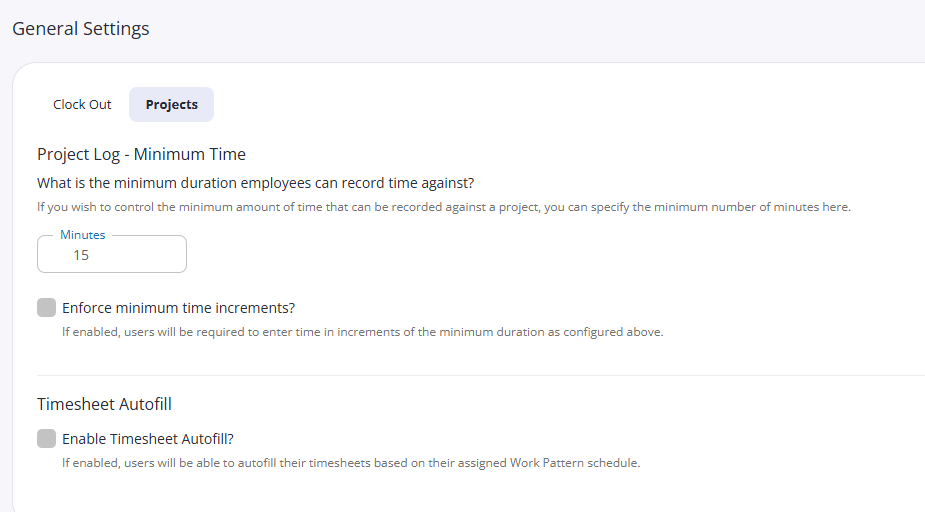Tick the Enable Timesheet Autofill checkbox
Screen dimensions: 925x512
coord(47,438)
